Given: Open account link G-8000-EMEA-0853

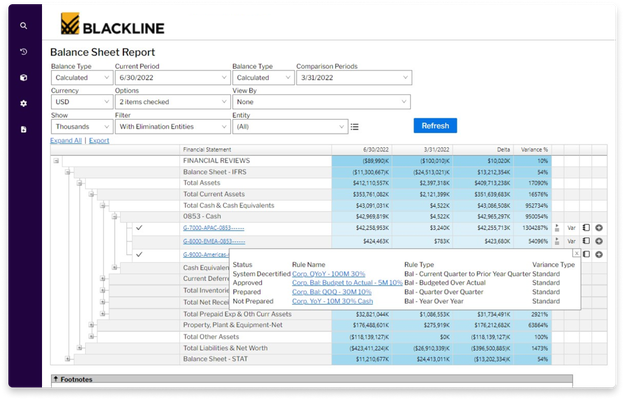Looking at the screenshot, I should coord(214,241).
